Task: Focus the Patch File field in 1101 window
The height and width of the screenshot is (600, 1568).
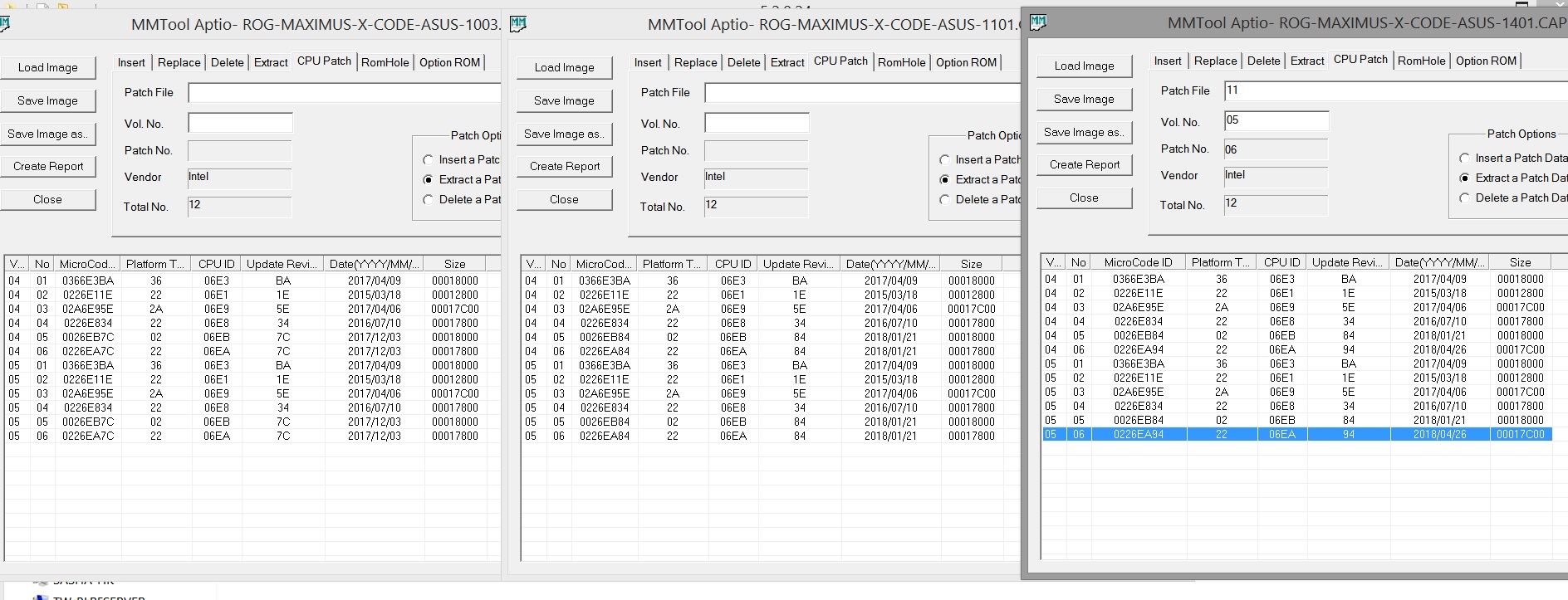Action: pos(863,92)
